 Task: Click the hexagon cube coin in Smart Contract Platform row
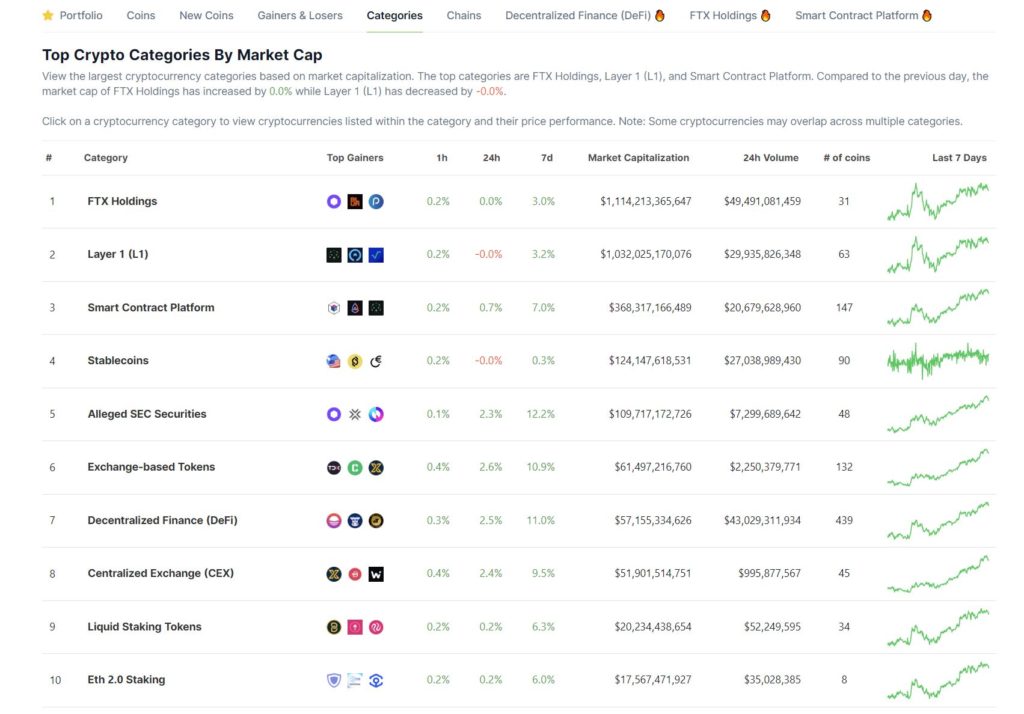pyautogui.click(x=334, y=308)
